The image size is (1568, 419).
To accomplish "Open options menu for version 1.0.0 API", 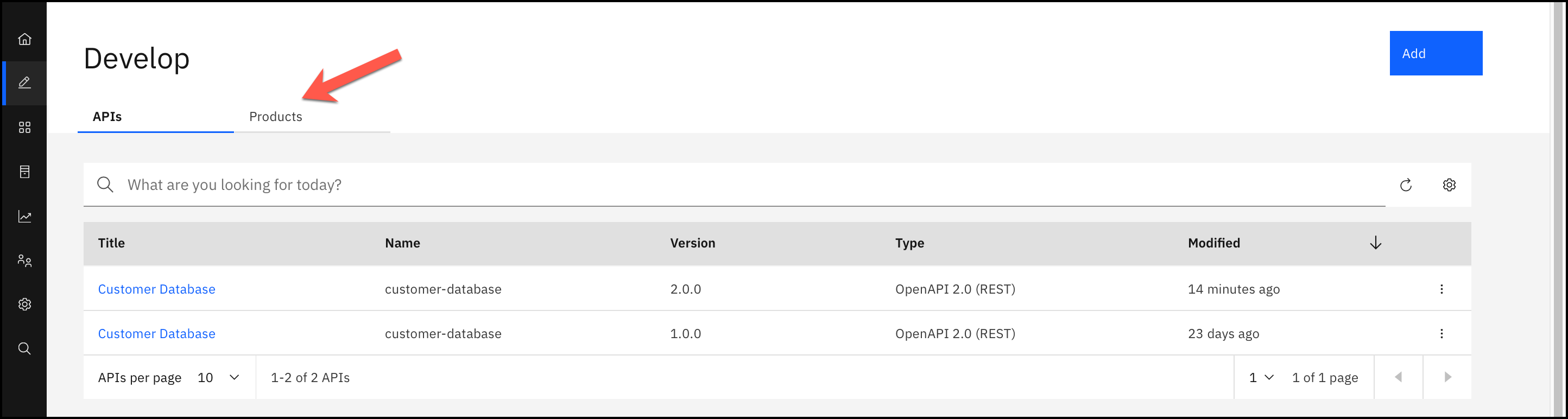I will (1441, 333).
